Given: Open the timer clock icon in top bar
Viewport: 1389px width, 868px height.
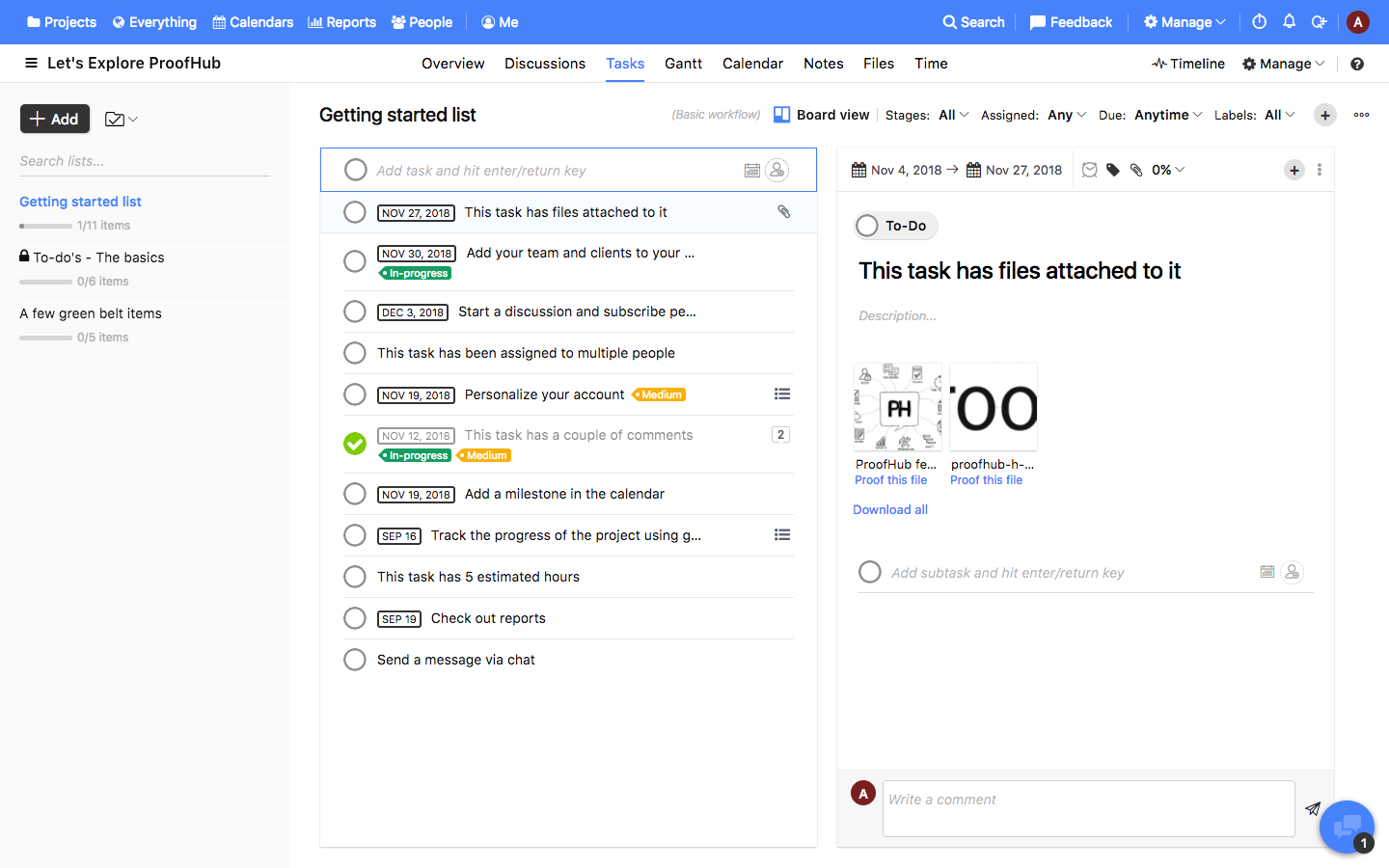Looking at the screenshot, I should tap(1259, 21).
